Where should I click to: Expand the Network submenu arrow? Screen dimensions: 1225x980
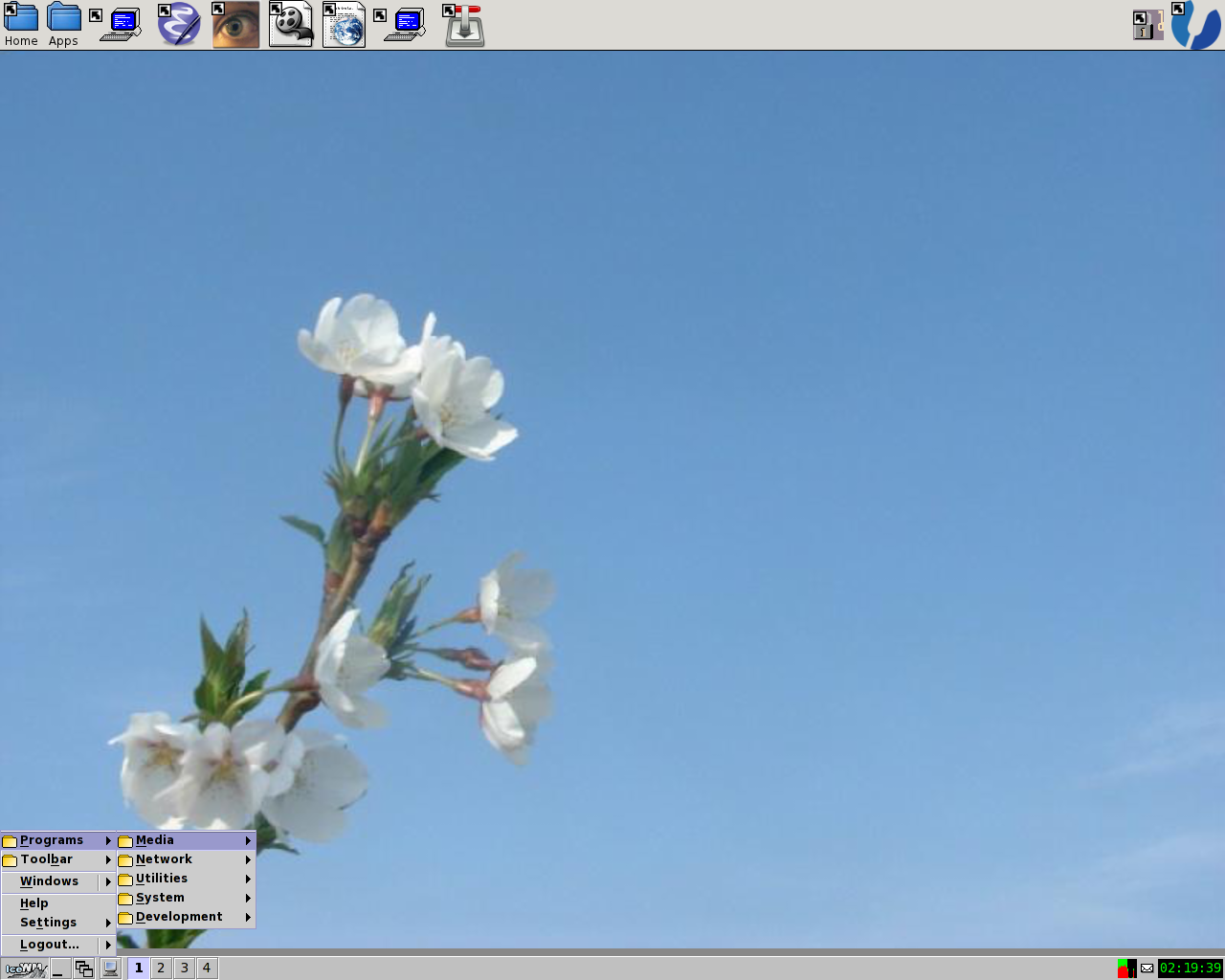coord(248,859)
